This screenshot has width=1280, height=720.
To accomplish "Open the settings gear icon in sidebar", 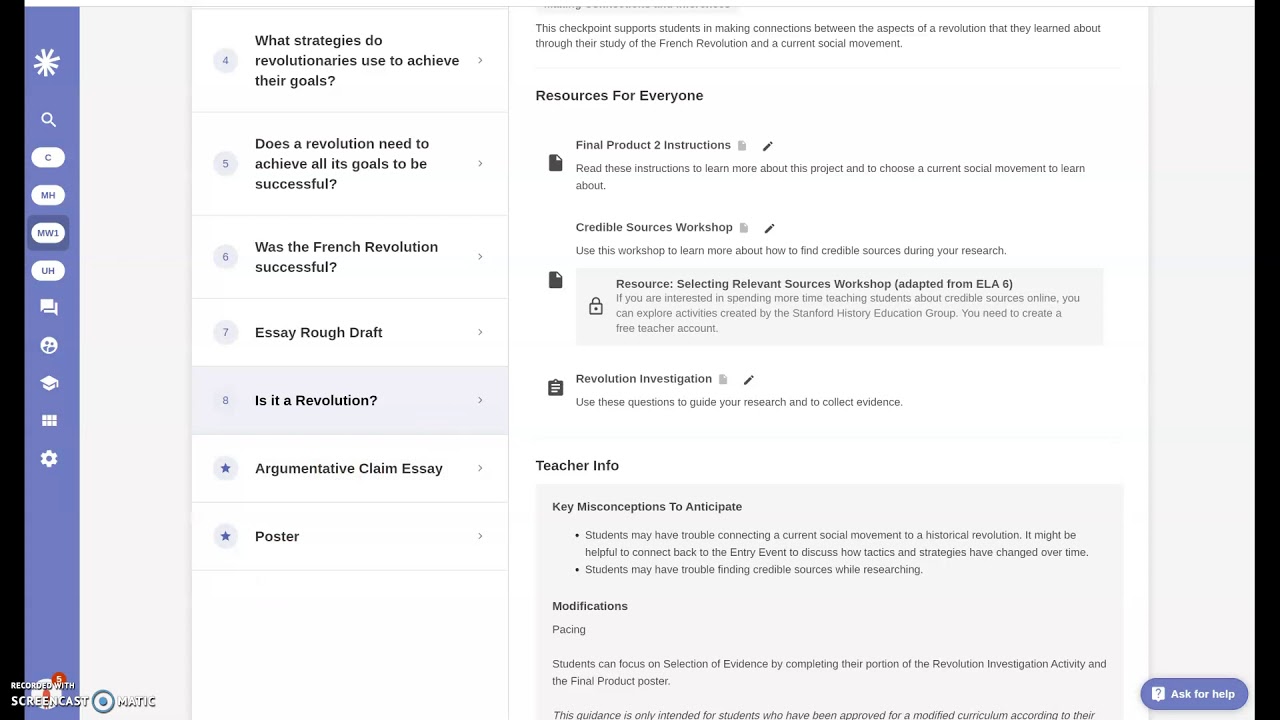I will [x=48, y=459].
